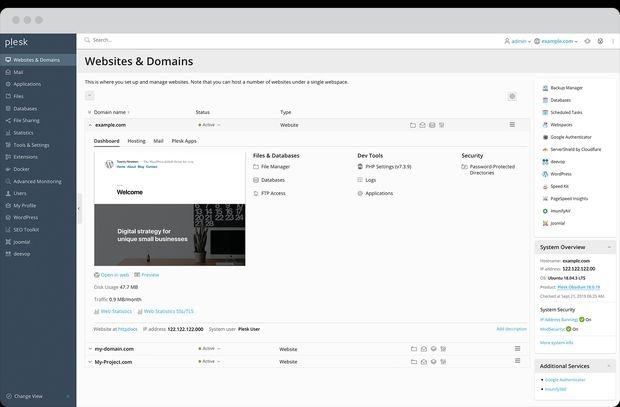Collapse the left sidebar with the handle
Image resolution: width=620 pixels, height=407 pixels.
point(78,208)
